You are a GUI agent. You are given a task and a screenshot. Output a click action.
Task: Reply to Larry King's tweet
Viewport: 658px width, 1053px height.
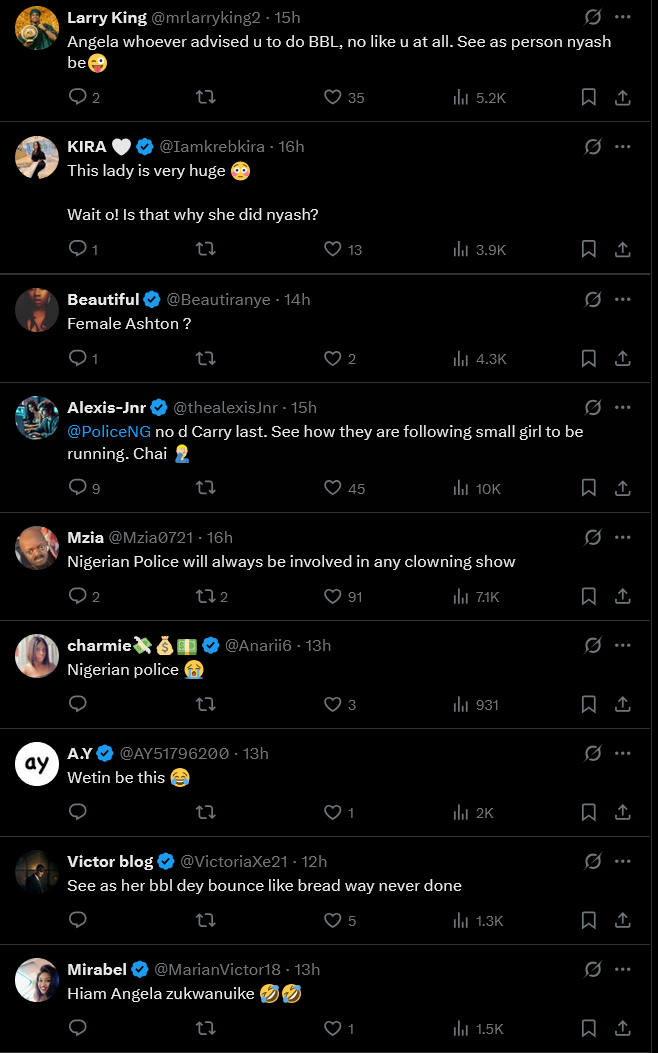tap(78, 97)
